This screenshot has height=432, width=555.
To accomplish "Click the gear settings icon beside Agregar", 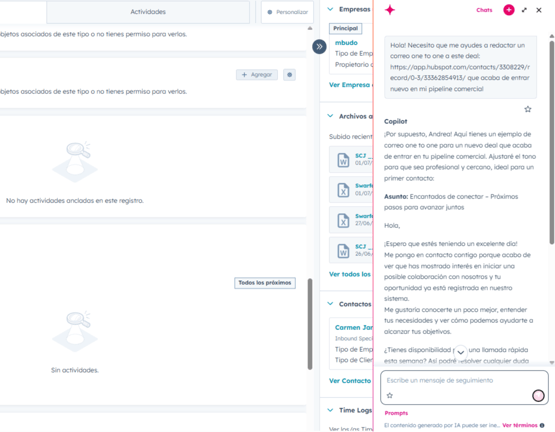I will coord(290,75).
